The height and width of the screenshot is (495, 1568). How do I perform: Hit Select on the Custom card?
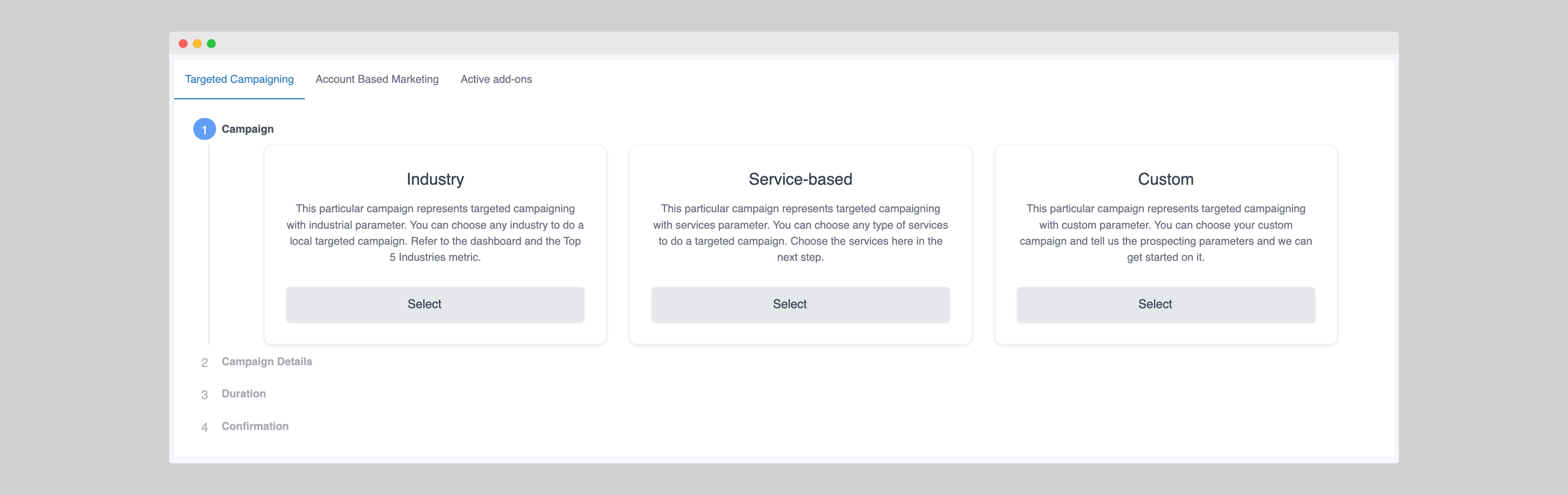point(1165,304)
